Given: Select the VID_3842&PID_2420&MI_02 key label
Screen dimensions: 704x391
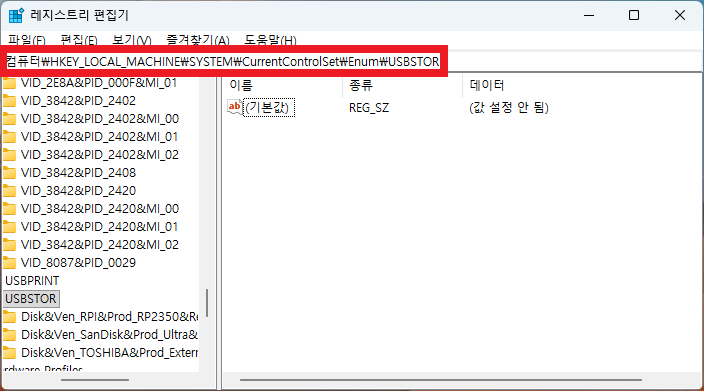Looking at the screenshot, I should point(100,245).
